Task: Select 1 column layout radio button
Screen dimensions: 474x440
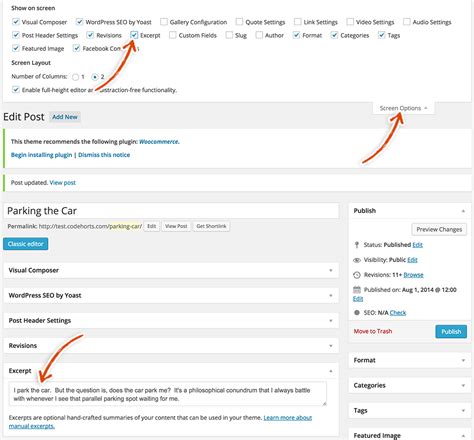Action: [76, 77]
